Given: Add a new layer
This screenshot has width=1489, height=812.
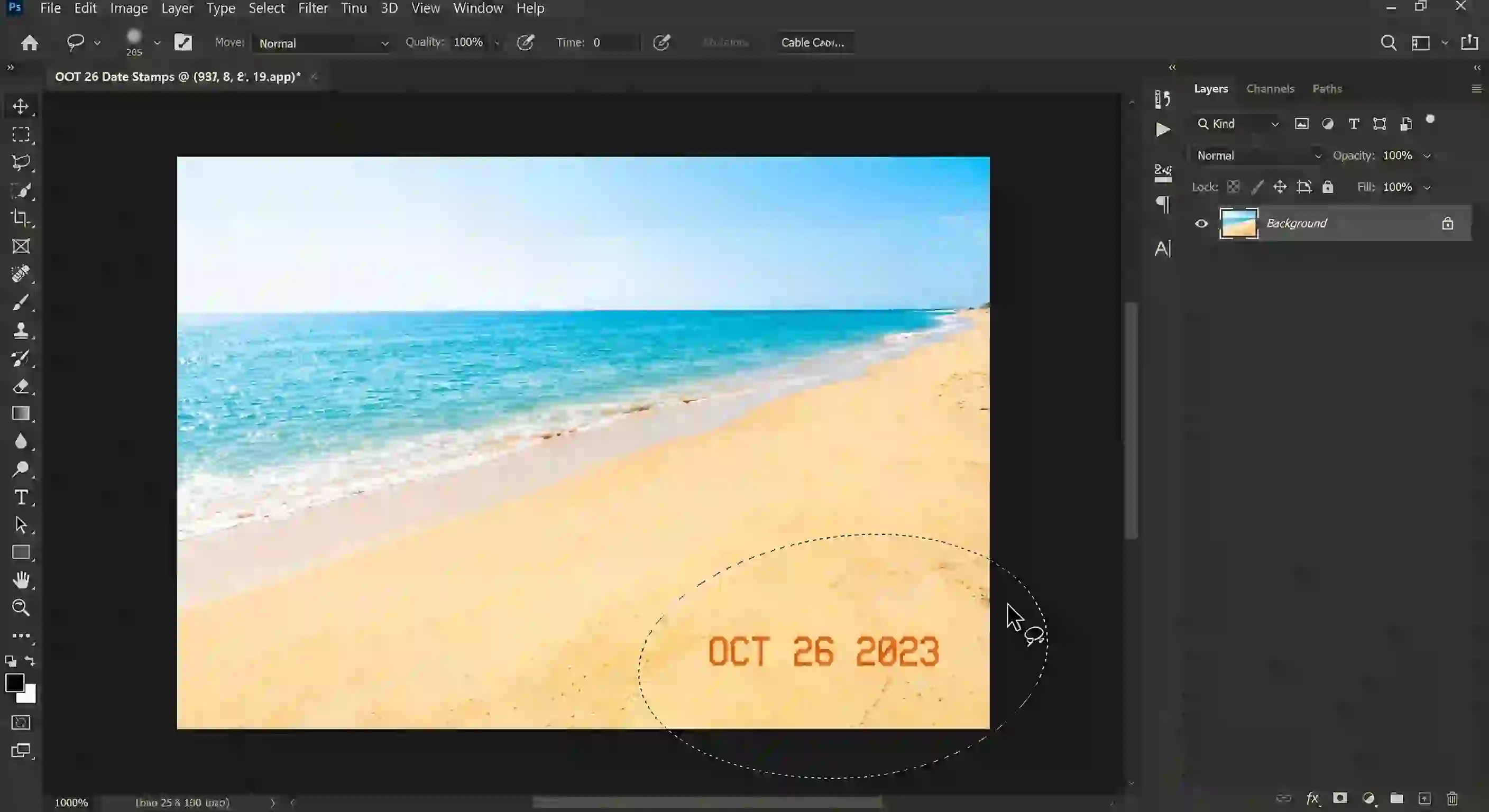Looking at the screenshot, I should (x=1424, y=798).
